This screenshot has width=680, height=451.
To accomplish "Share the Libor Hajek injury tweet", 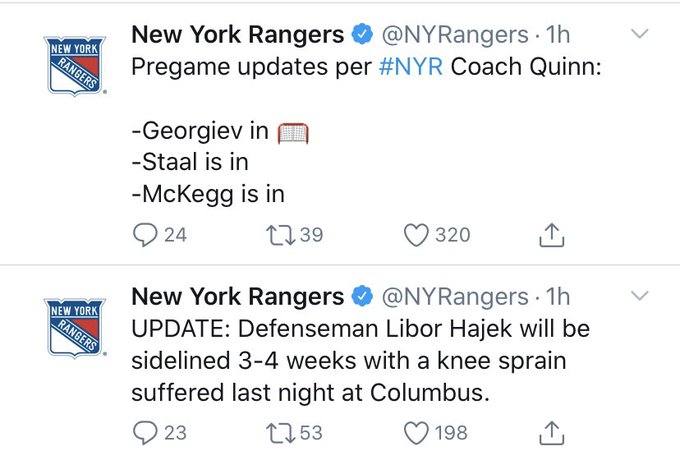I will [x=552, y=432].
